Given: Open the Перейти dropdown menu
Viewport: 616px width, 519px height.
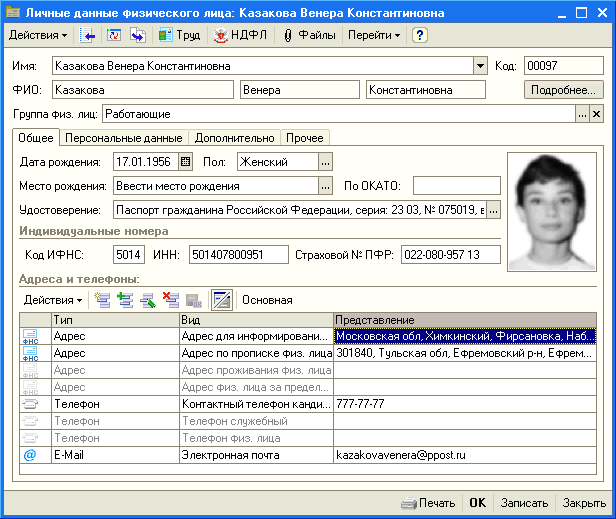Looking at the screenshot, I should 373,35.
